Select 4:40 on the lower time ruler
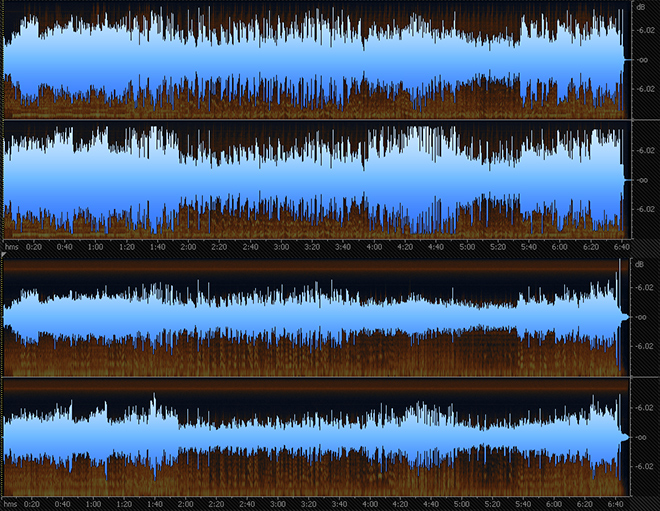This screenshot has height=511, width=660. tap(431, 504)
